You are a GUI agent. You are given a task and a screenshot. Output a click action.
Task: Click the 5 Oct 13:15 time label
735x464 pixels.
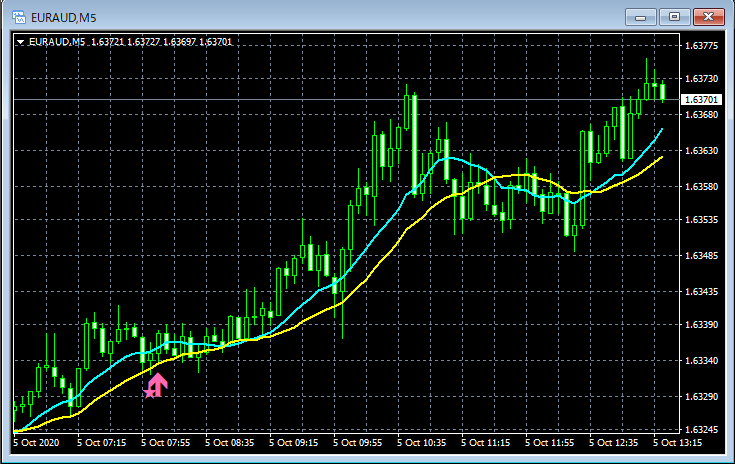coord(677,442)
